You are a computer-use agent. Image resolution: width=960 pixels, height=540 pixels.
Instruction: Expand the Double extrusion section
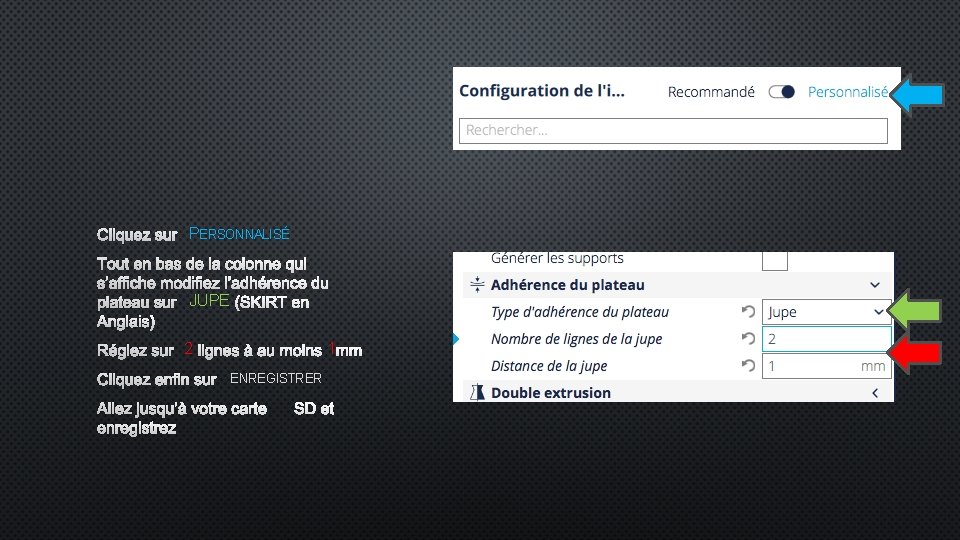pos(875,393)
